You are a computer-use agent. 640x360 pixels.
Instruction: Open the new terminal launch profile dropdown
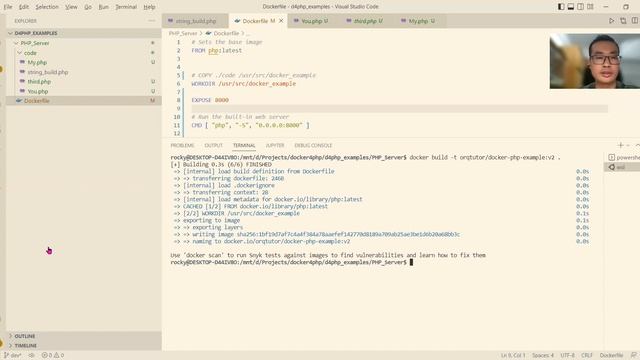[x=628, y=145]
